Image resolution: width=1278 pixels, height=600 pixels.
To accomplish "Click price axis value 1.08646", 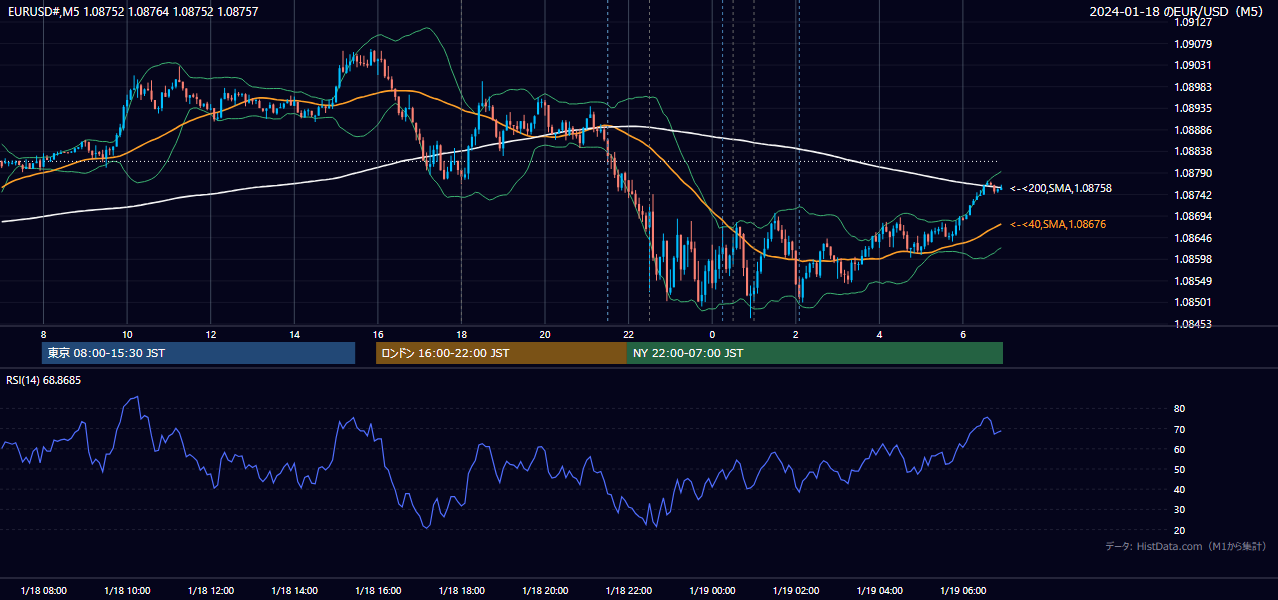I will (x=1193, y=238).
